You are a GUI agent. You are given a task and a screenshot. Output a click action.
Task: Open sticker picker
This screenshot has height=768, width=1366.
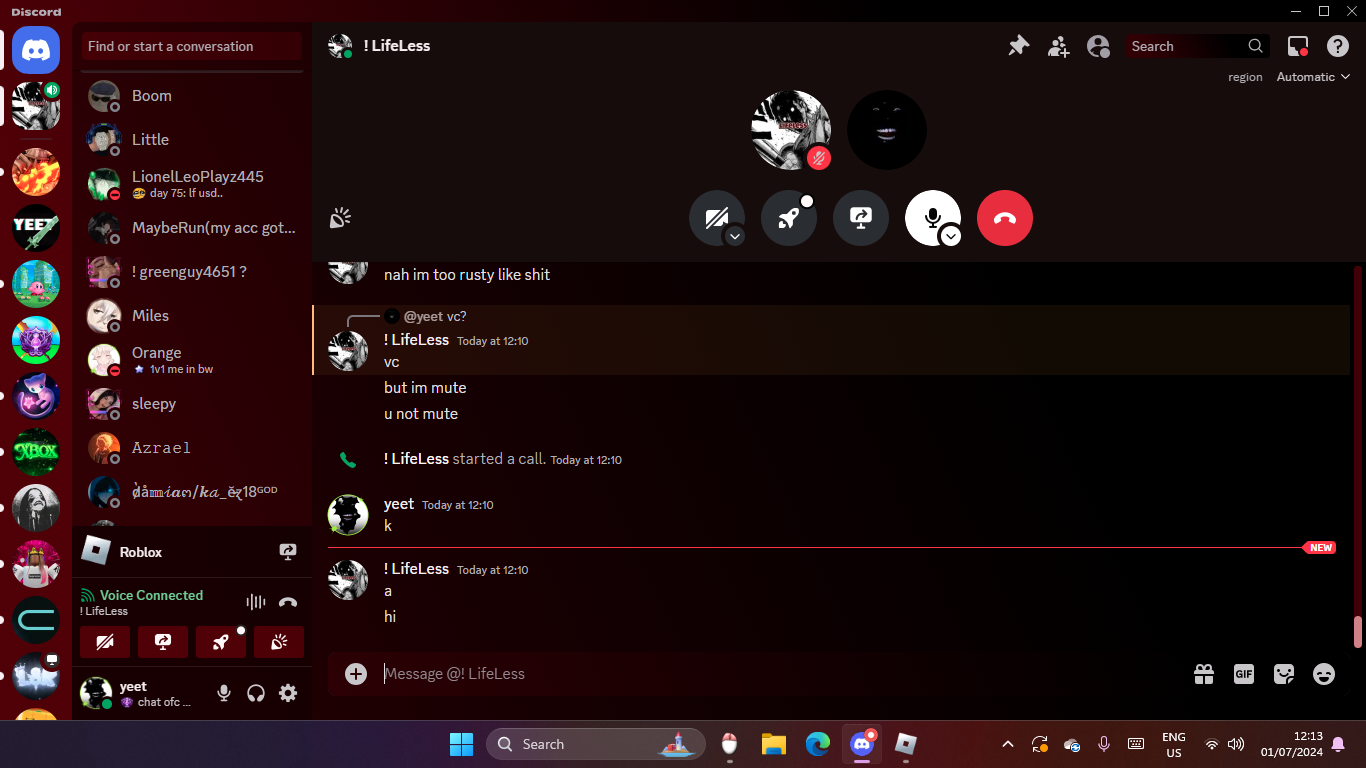[x=1284, y=674]
